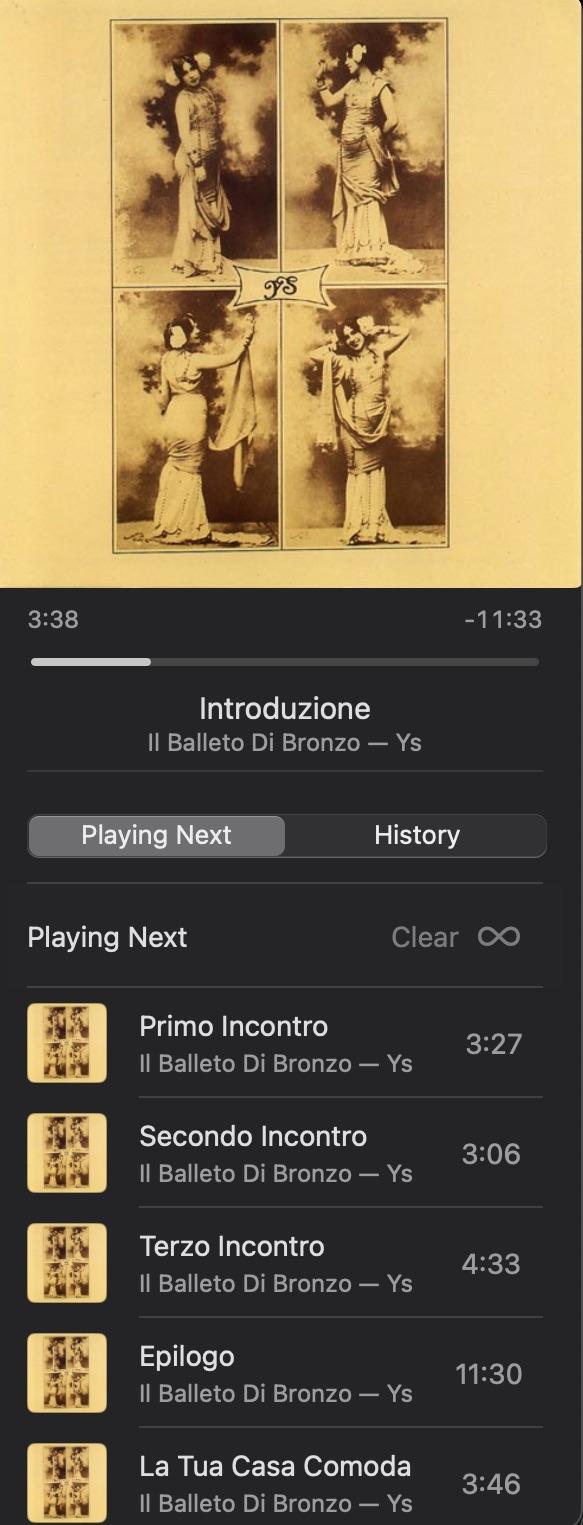583x1525 pixels.
Task: Click the Introduzione now-playing title
Action: click(x=285, y=708)
